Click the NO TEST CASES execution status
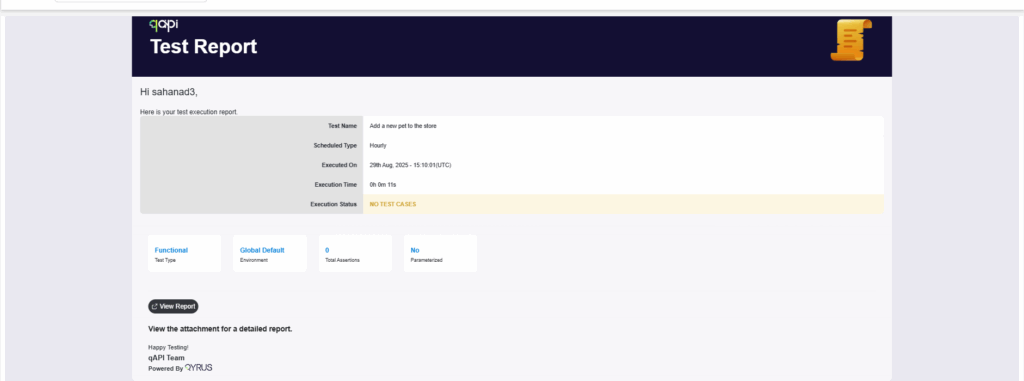This screenshot has width=1024, height=381. (x=392, y=204)
